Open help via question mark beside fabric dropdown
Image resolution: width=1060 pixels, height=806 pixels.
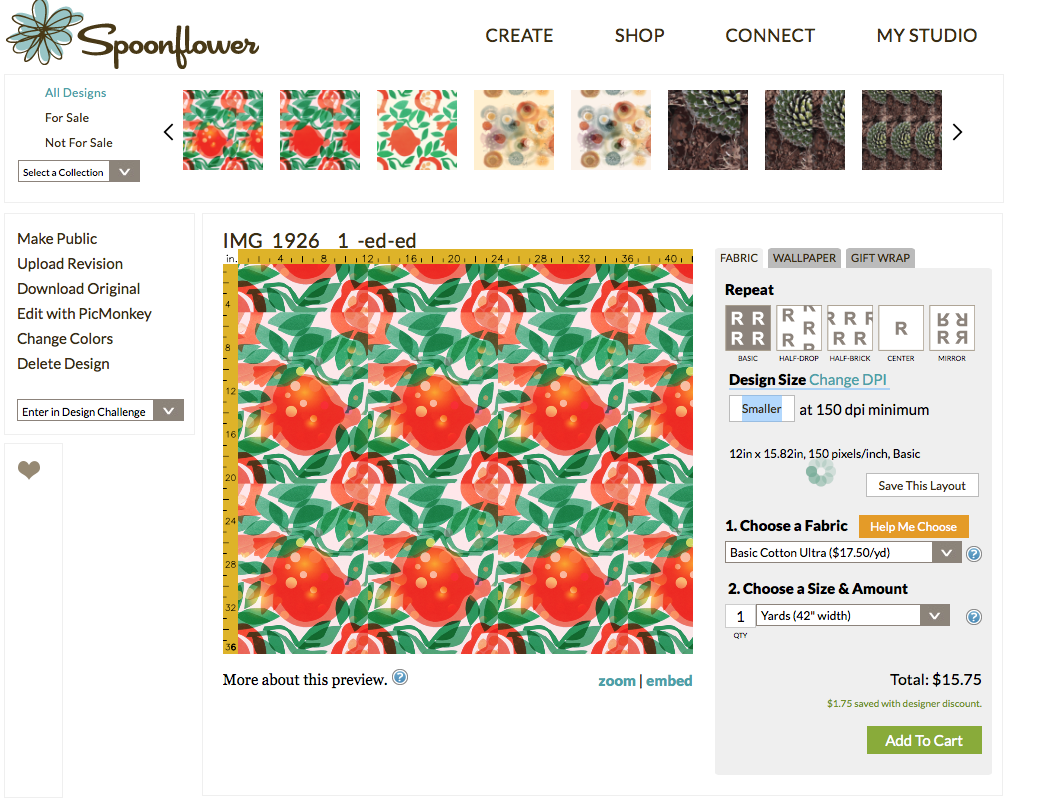[973, 553]
